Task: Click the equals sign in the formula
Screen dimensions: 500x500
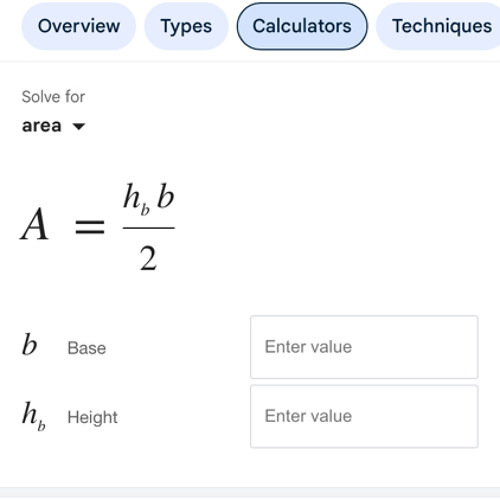Action: [x=90, y=227]
